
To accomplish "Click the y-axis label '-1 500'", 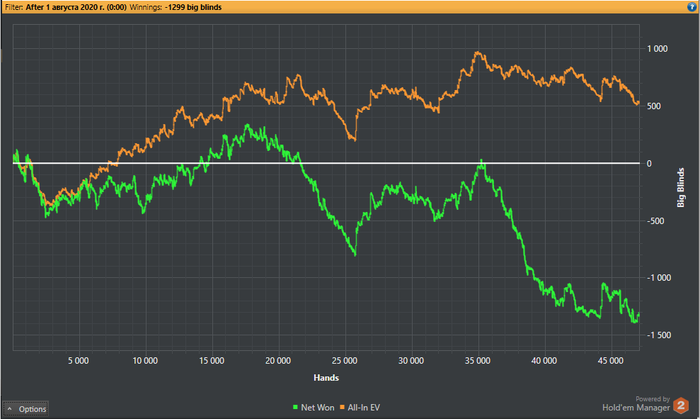I will click(x=659, y=335).
